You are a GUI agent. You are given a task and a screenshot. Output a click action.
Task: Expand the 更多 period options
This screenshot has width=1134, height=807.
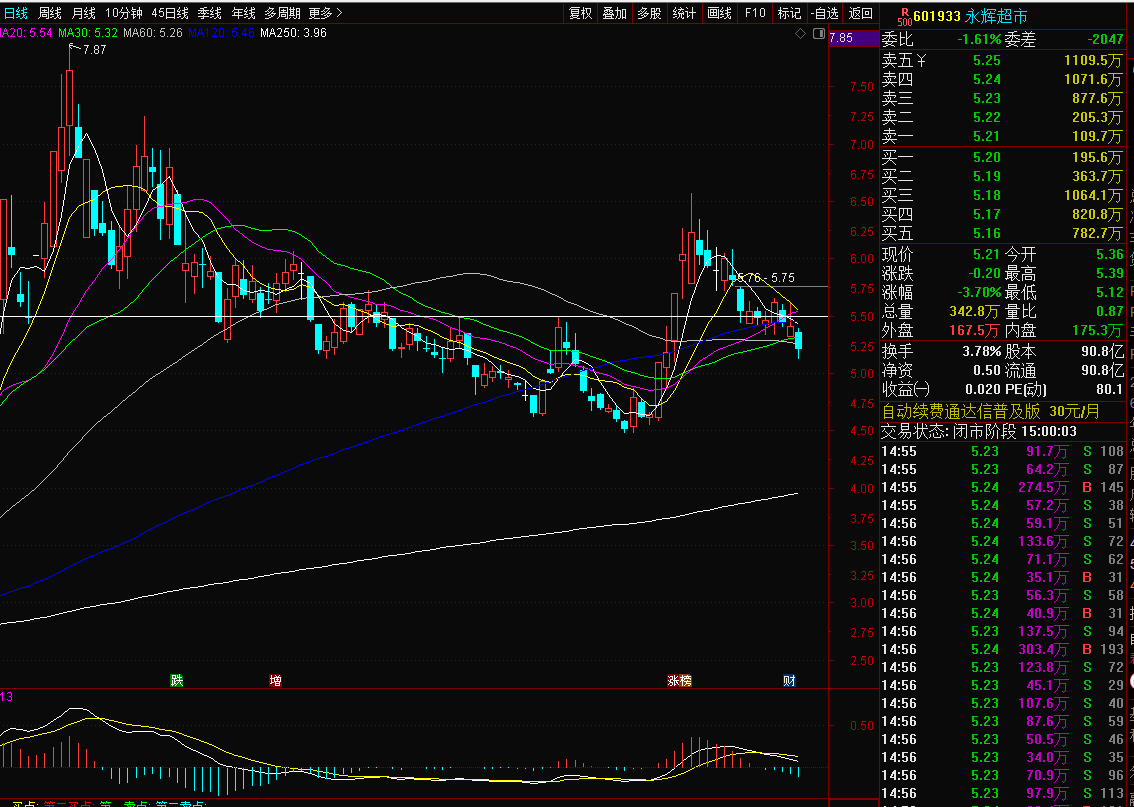tap(325, 13)
